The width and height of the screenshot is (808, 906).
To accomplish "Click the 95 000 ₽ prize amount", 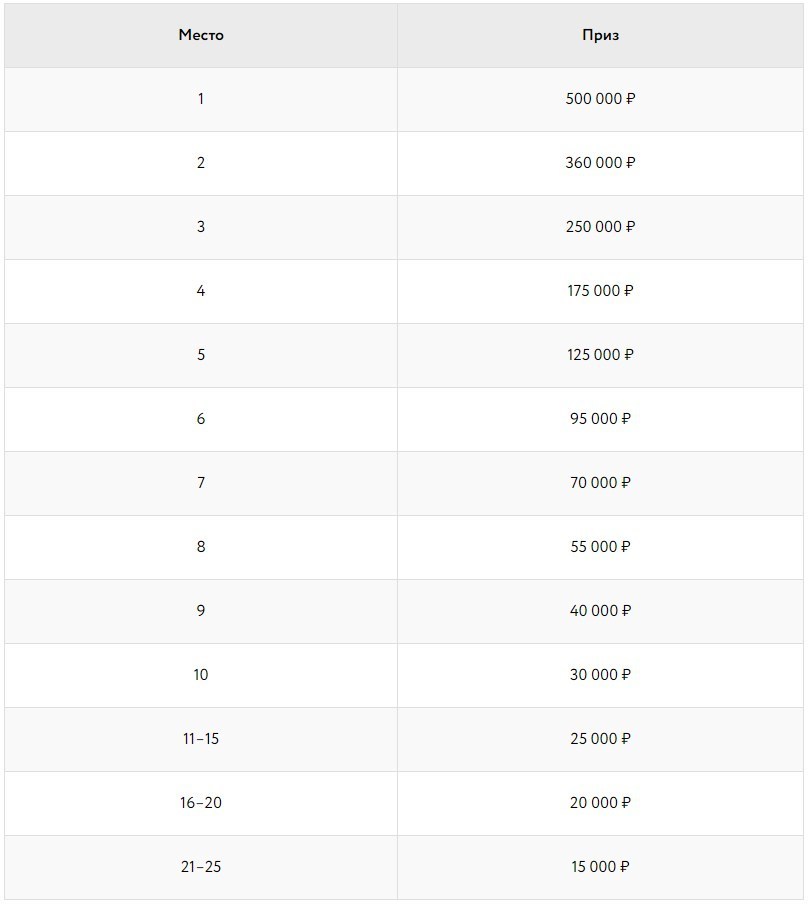I will click(x=600, y=419).
